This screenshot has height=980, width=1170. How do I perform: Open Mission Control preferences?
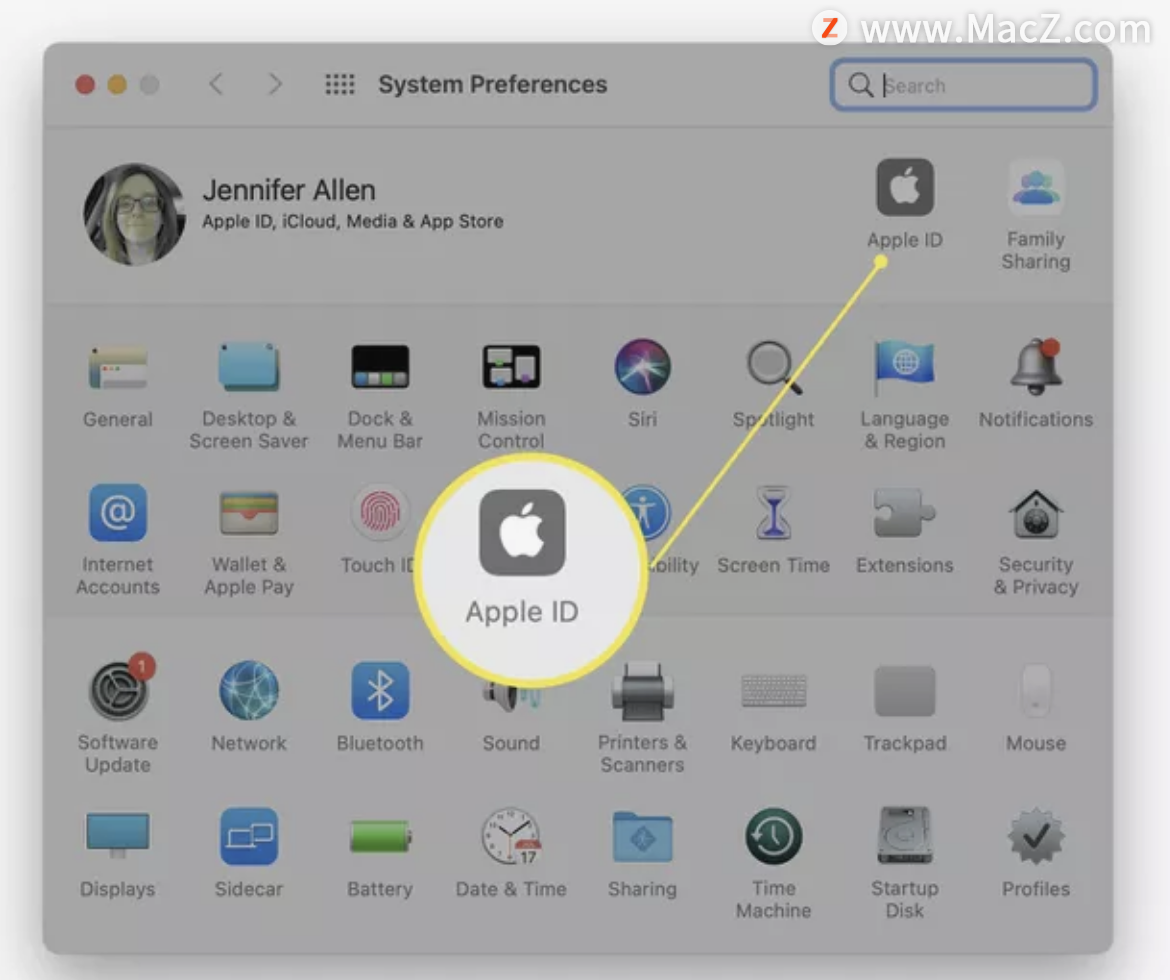click(x=511, y=366)
